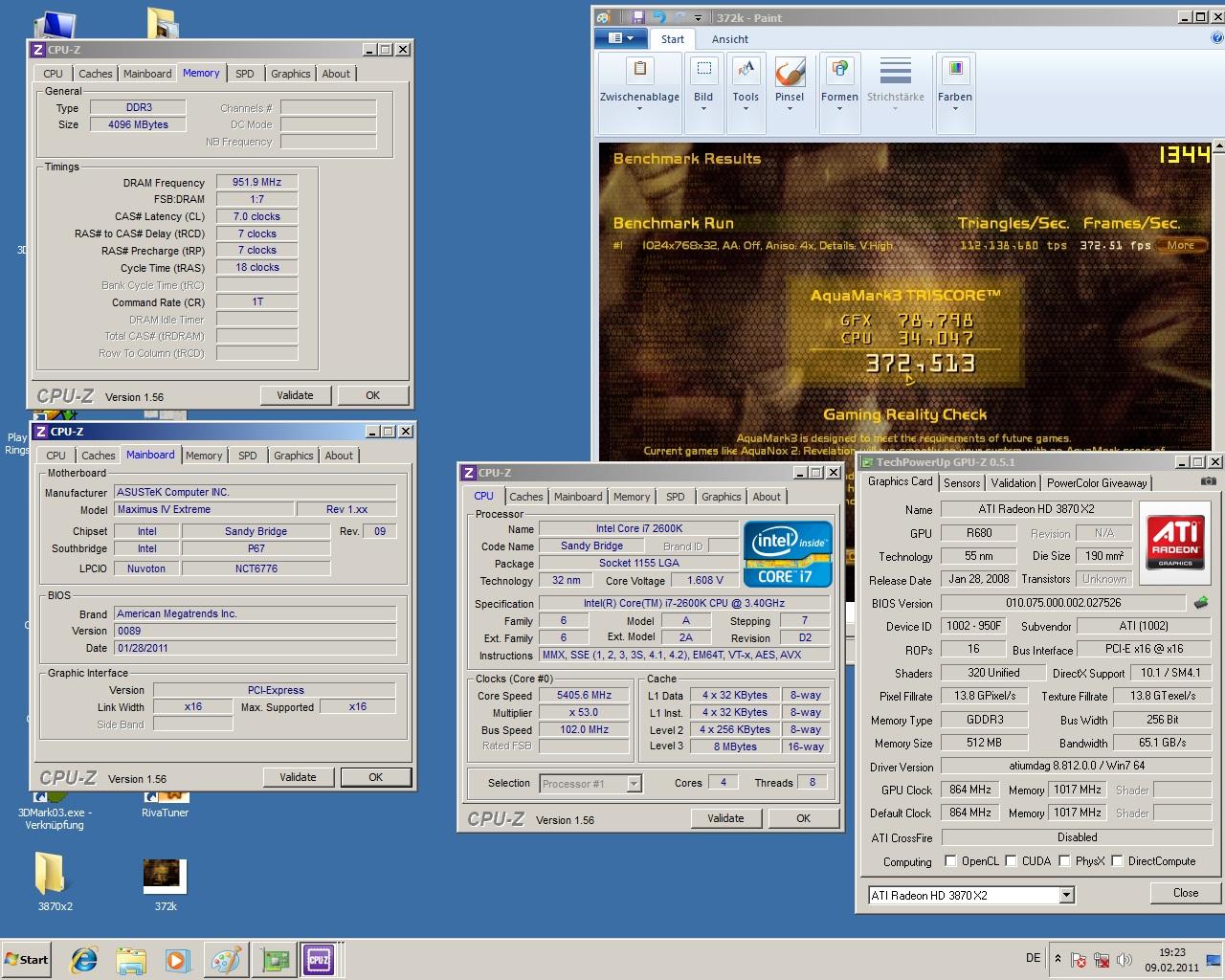Click the Intel Core i7 logo in CPU-Z
1225x980 pixels.
[788, 554]
